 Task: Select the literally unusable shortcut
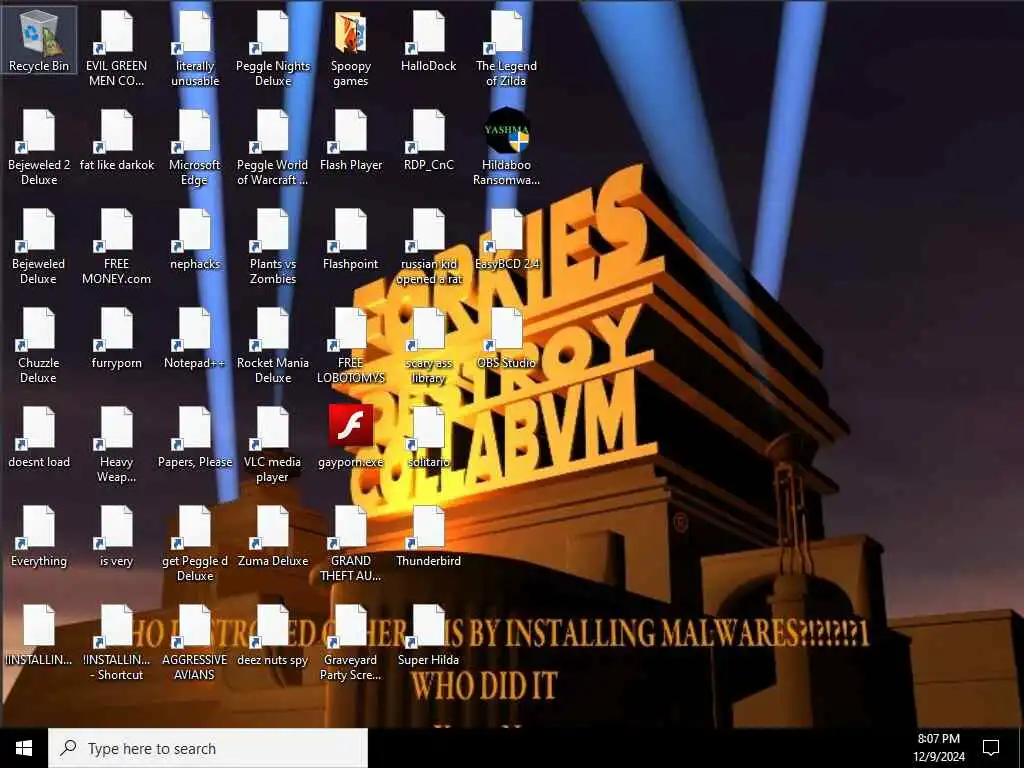[x=195, y=47]
